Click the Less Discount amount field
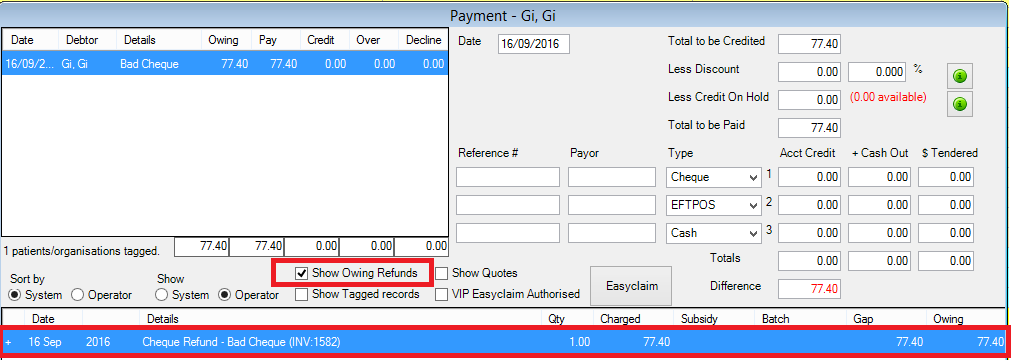The image size is (1013, 360). tap(809, 72)
